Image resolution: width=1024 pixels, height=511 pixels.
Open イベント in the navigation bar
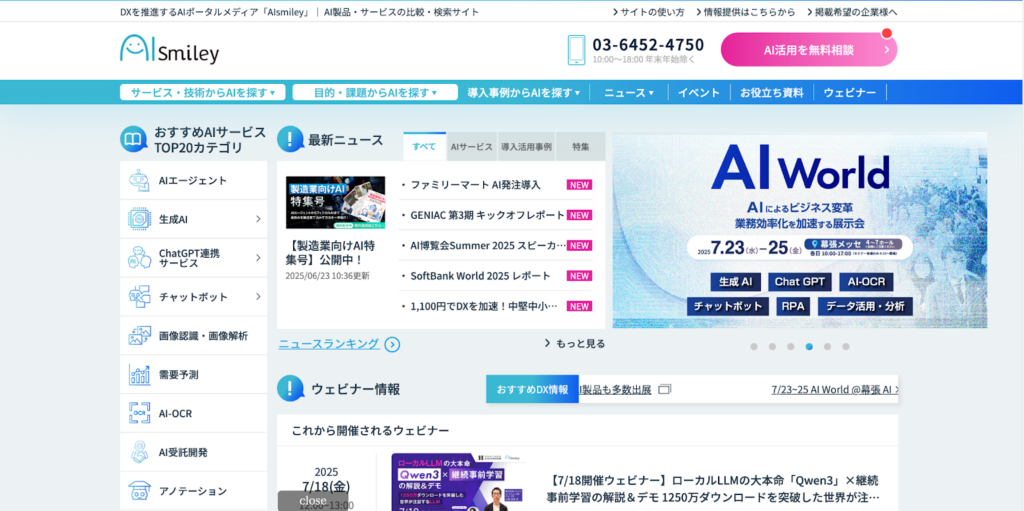click(x=699, y=93)
